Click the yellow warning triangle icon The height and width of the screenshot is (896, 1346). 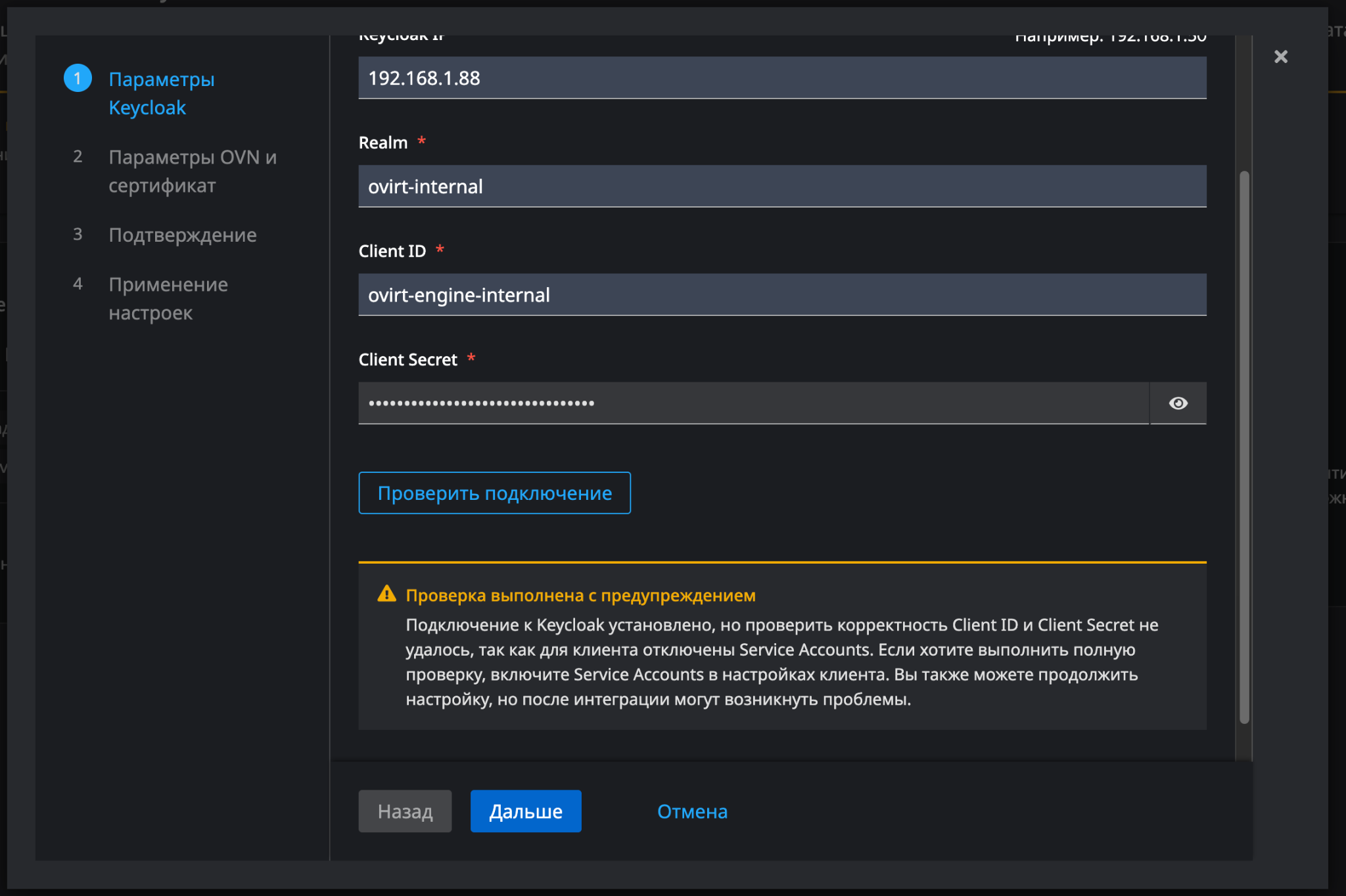387,594
